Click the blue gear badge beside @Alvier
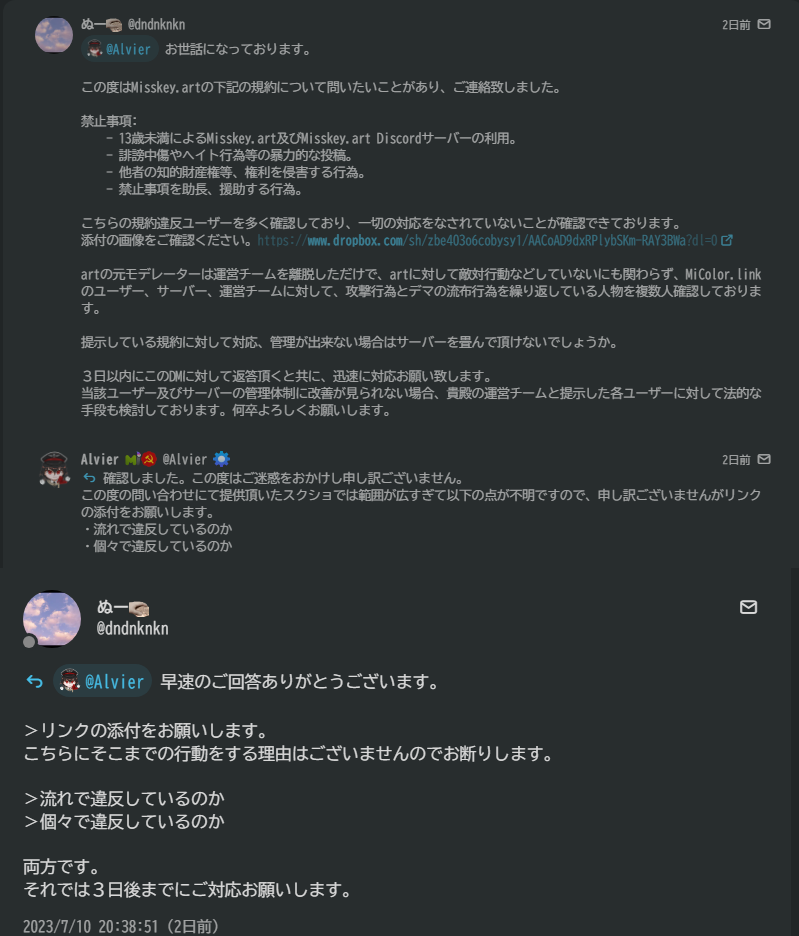 [x=222, y=459]
